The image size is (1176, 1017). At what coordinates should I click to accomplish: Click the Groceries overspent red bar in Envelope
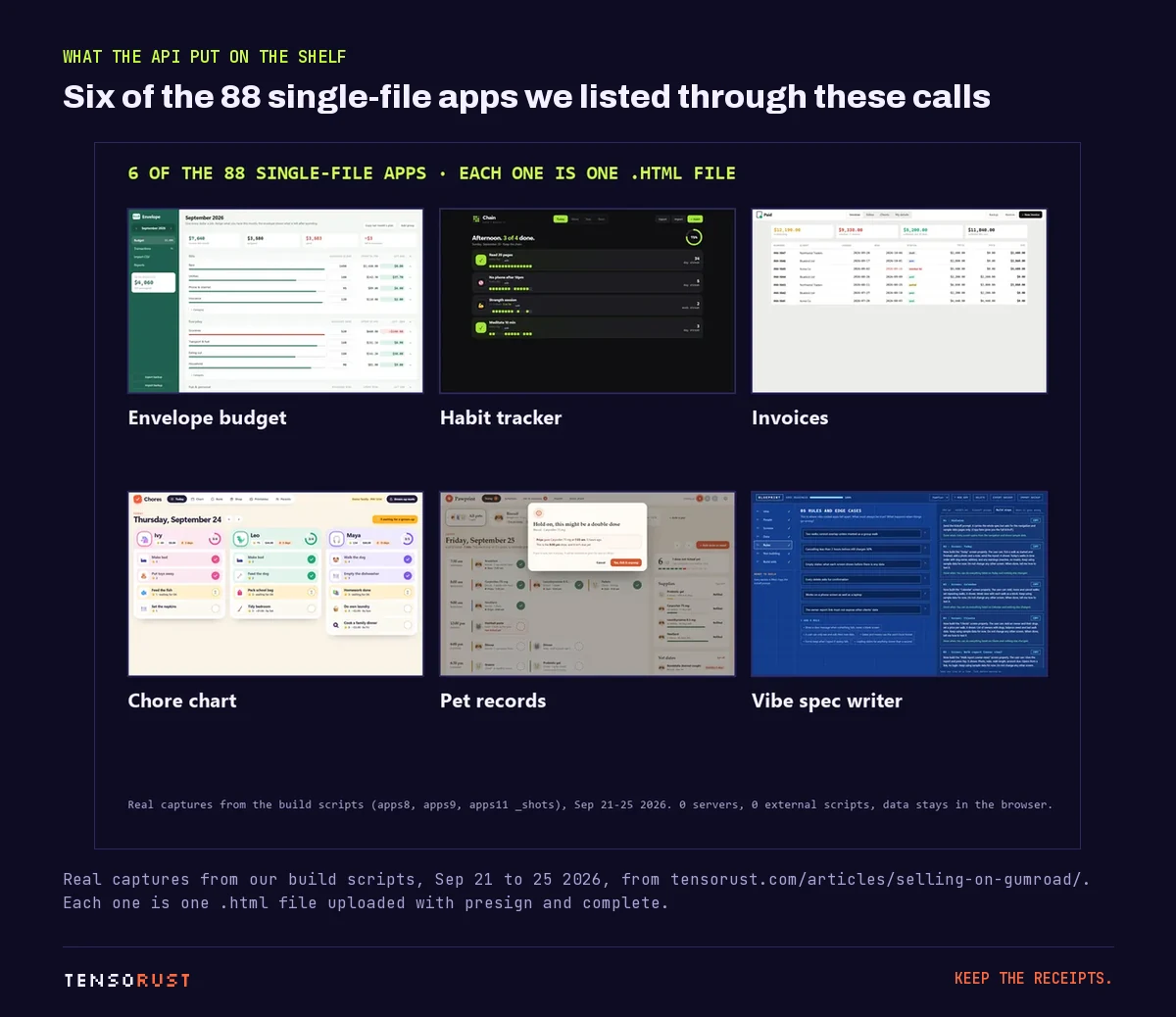257,334
